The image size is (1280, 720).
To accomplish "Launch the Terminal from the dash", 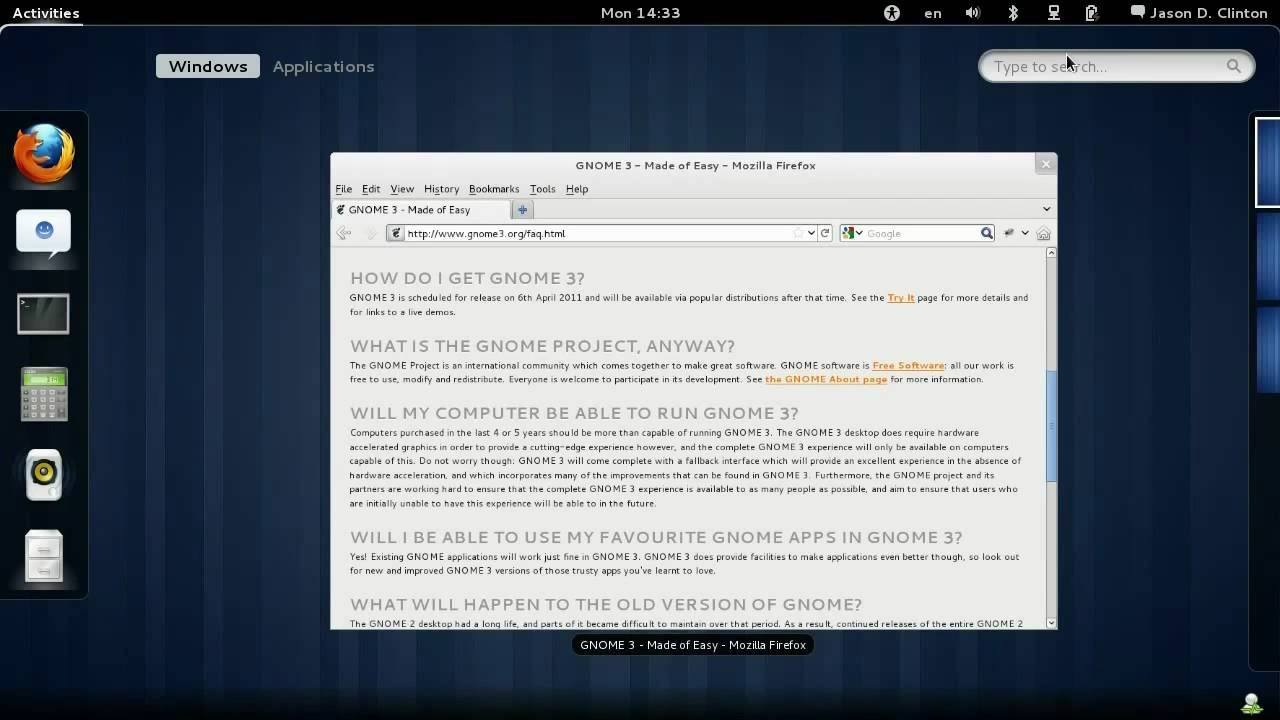I will pyautogui.click(x=42, y=312).
